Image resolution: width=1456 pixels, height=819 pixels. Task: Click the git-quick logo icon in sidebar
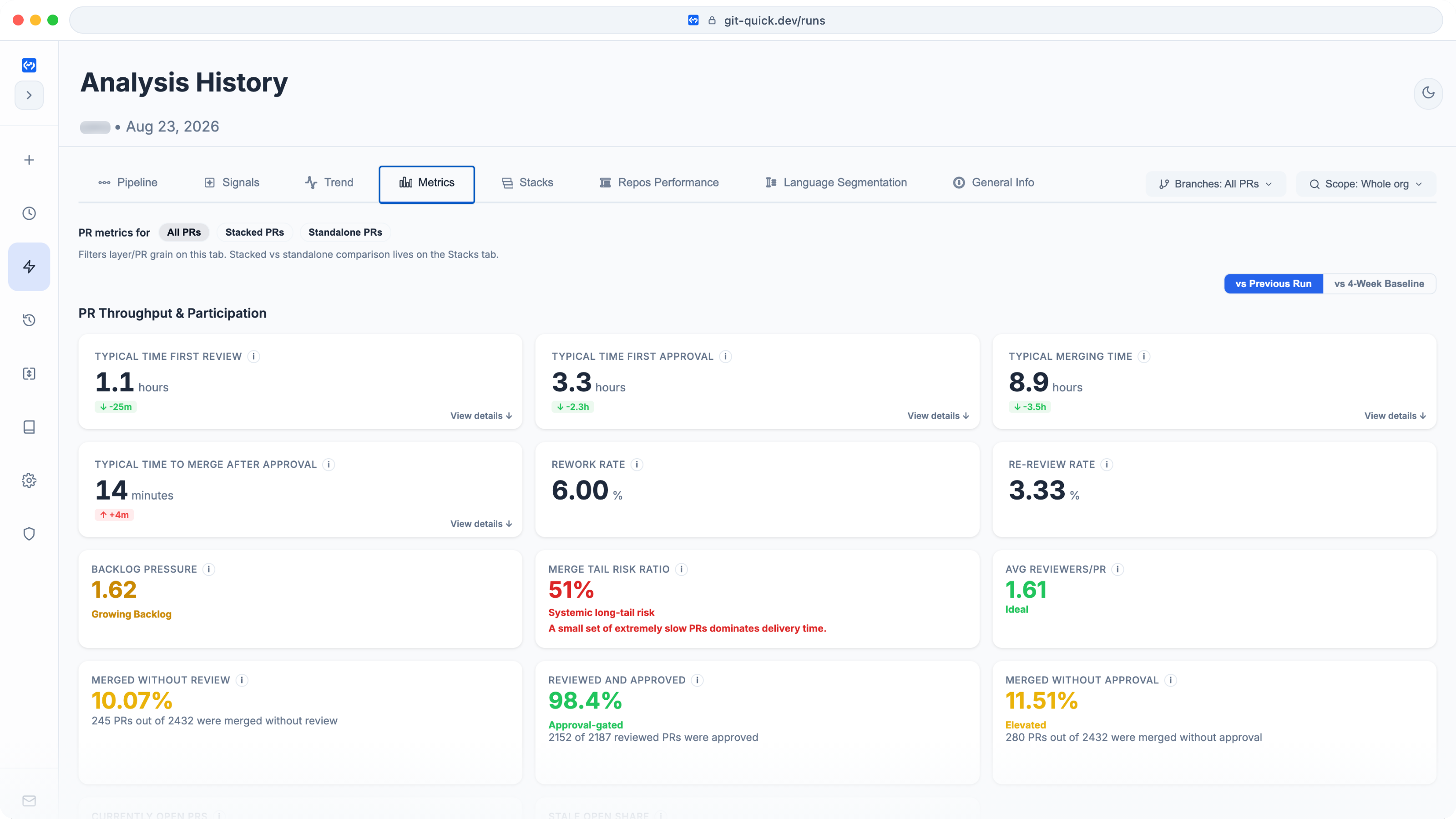29,65
